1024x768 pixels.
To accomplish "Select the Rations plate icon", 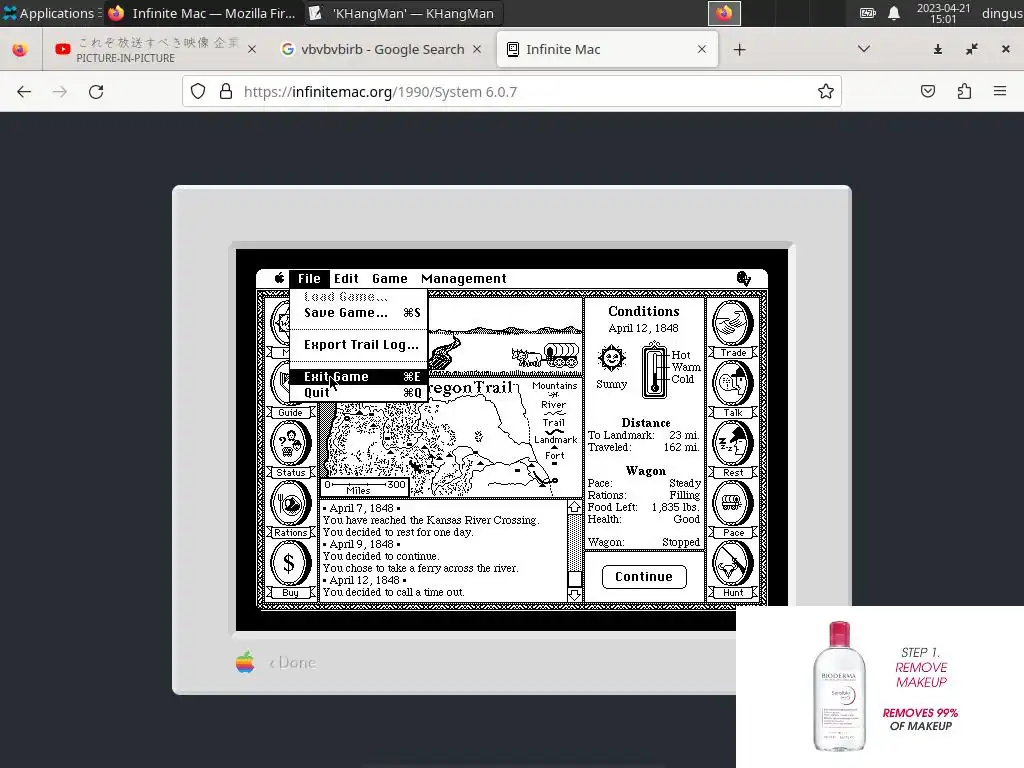I will pyautogui.click(x=291, y=504).
